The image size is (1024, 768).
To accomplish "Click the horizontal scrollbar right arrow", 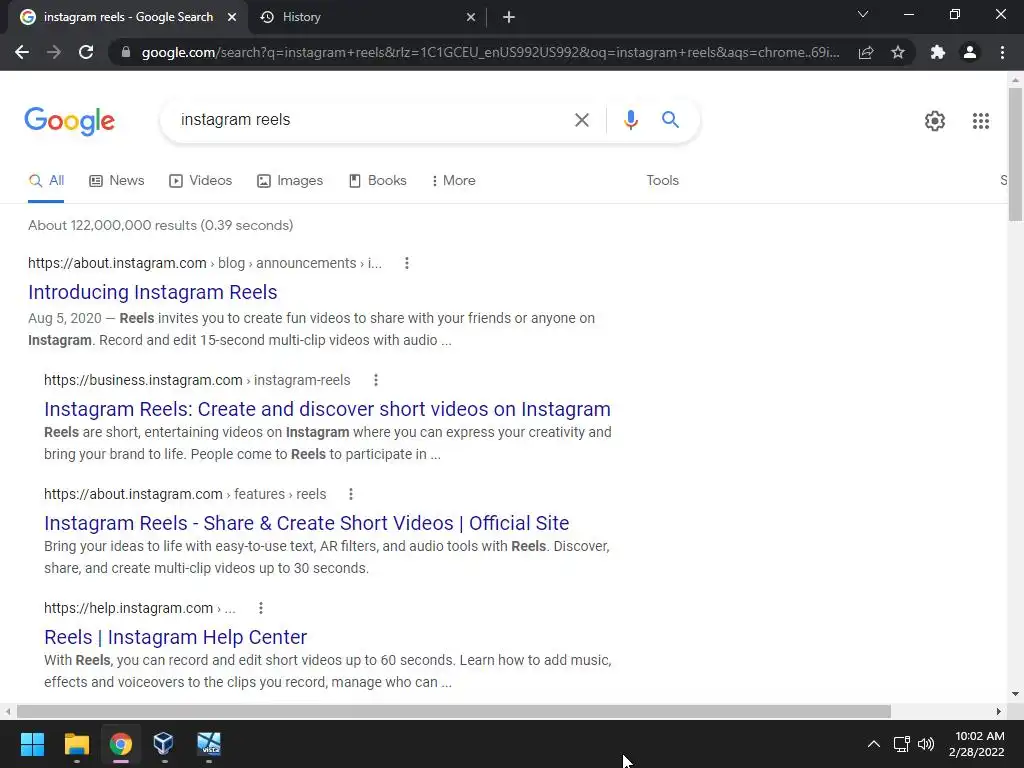I will point(999,711).
